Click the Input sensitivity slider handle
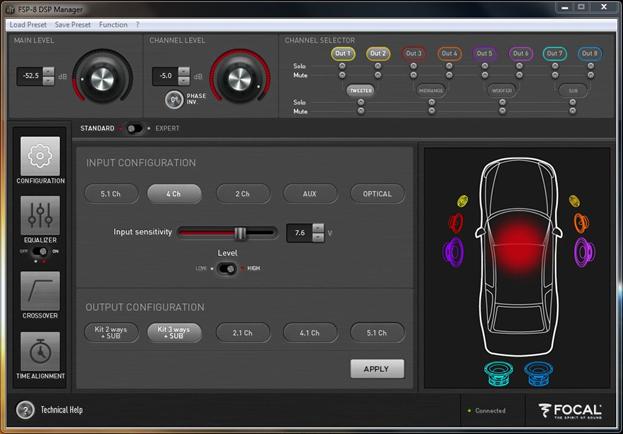Image resolution: width=623 pixels, height=434 pixels. (x=240, y=232)
